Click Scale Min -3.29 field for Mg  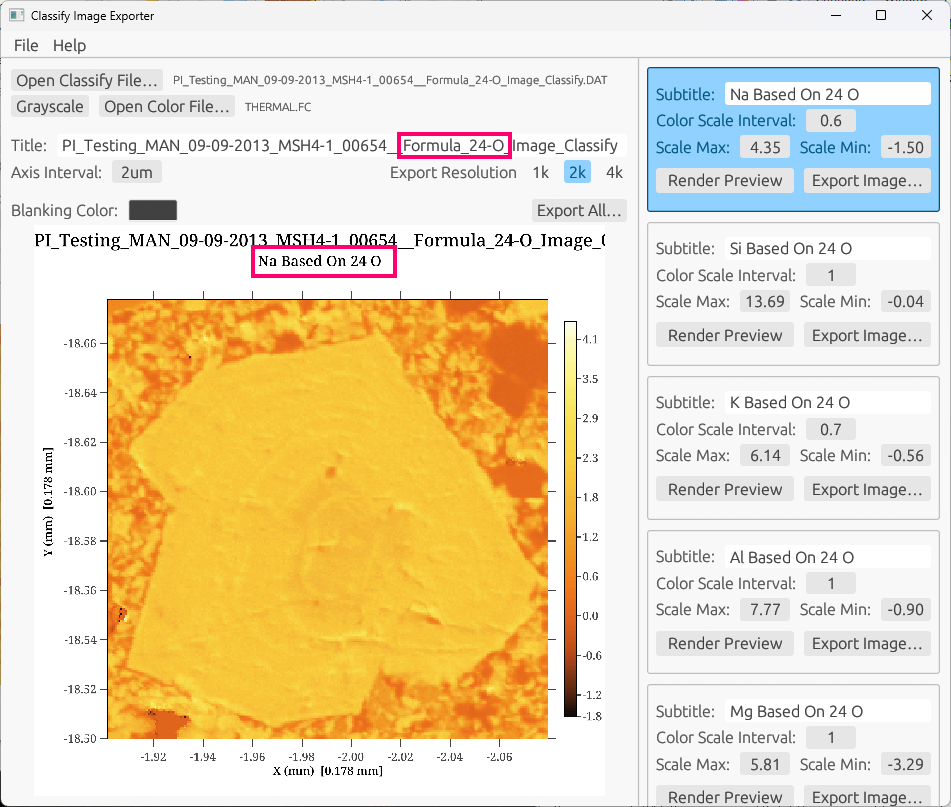point(905,764)
